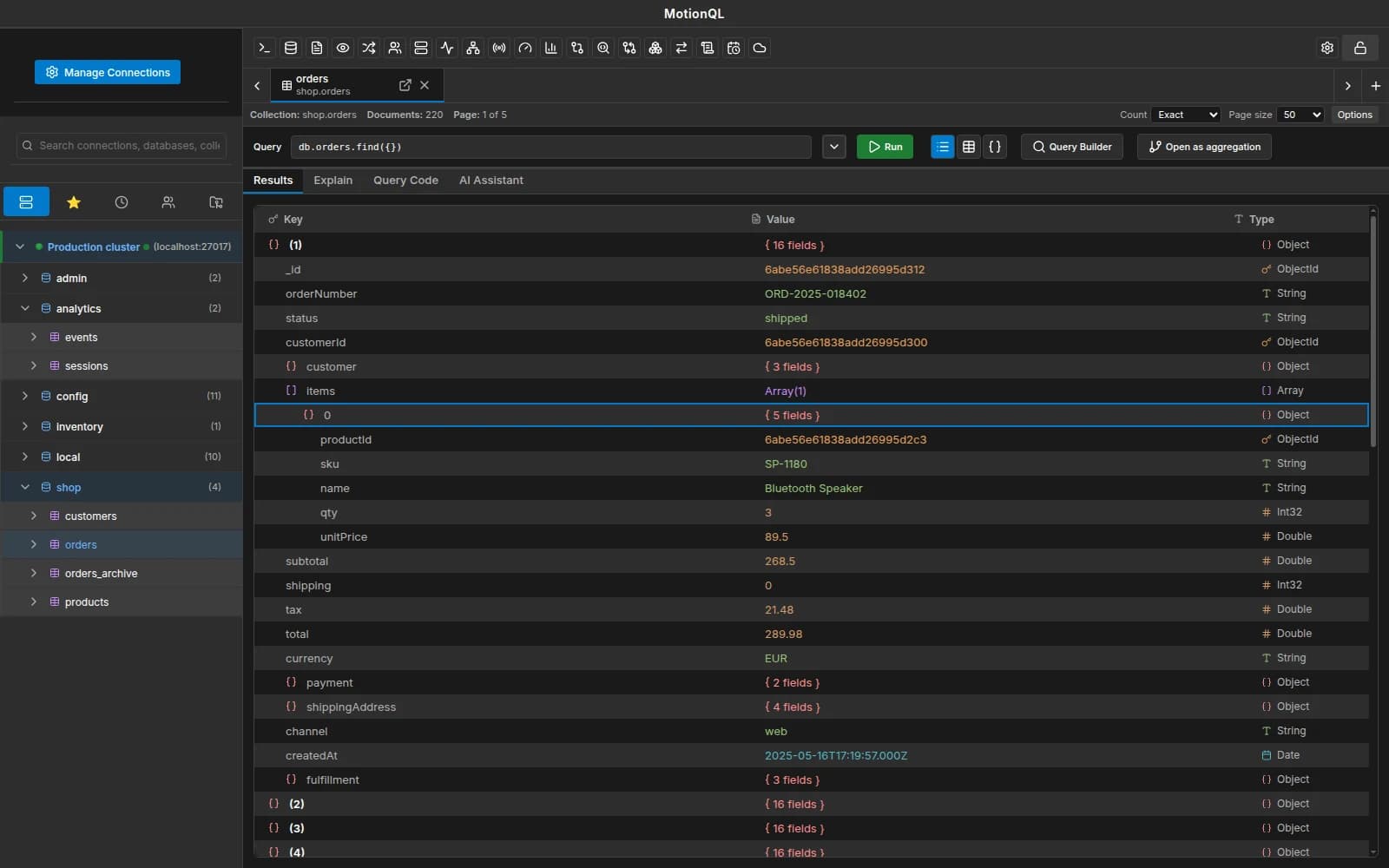Move tabs left with back arrow

[x=257, y=86]
